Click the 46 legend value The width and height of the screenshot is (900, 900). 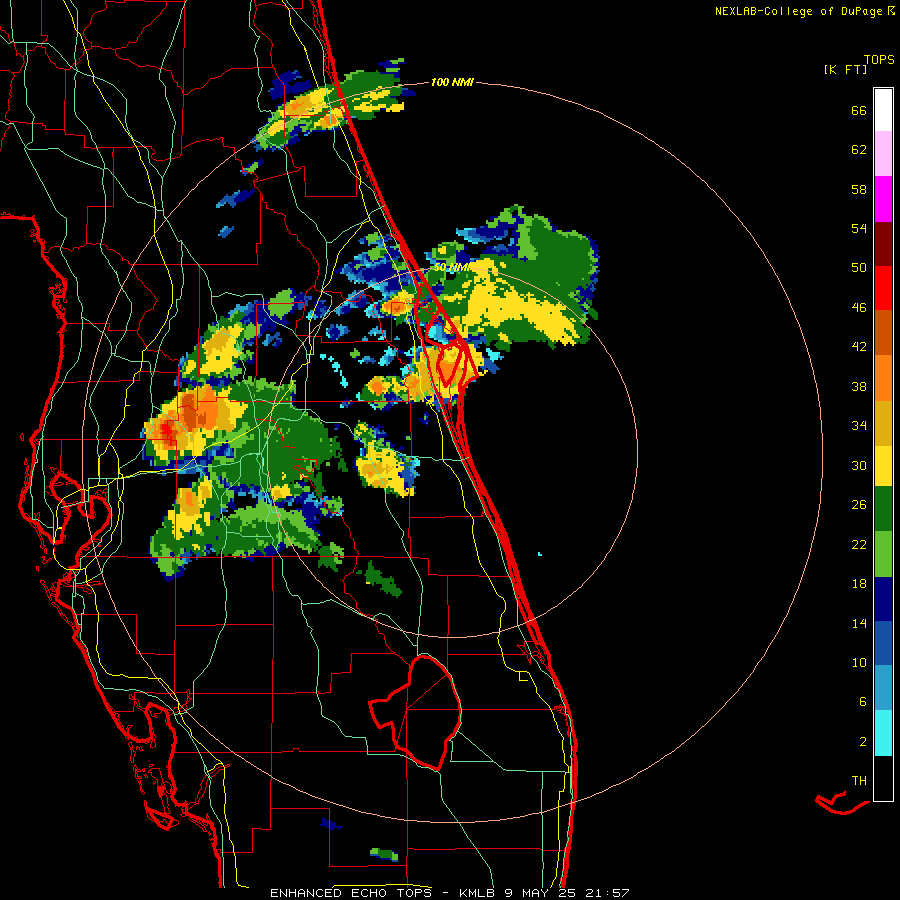click(x=859, y=308)
